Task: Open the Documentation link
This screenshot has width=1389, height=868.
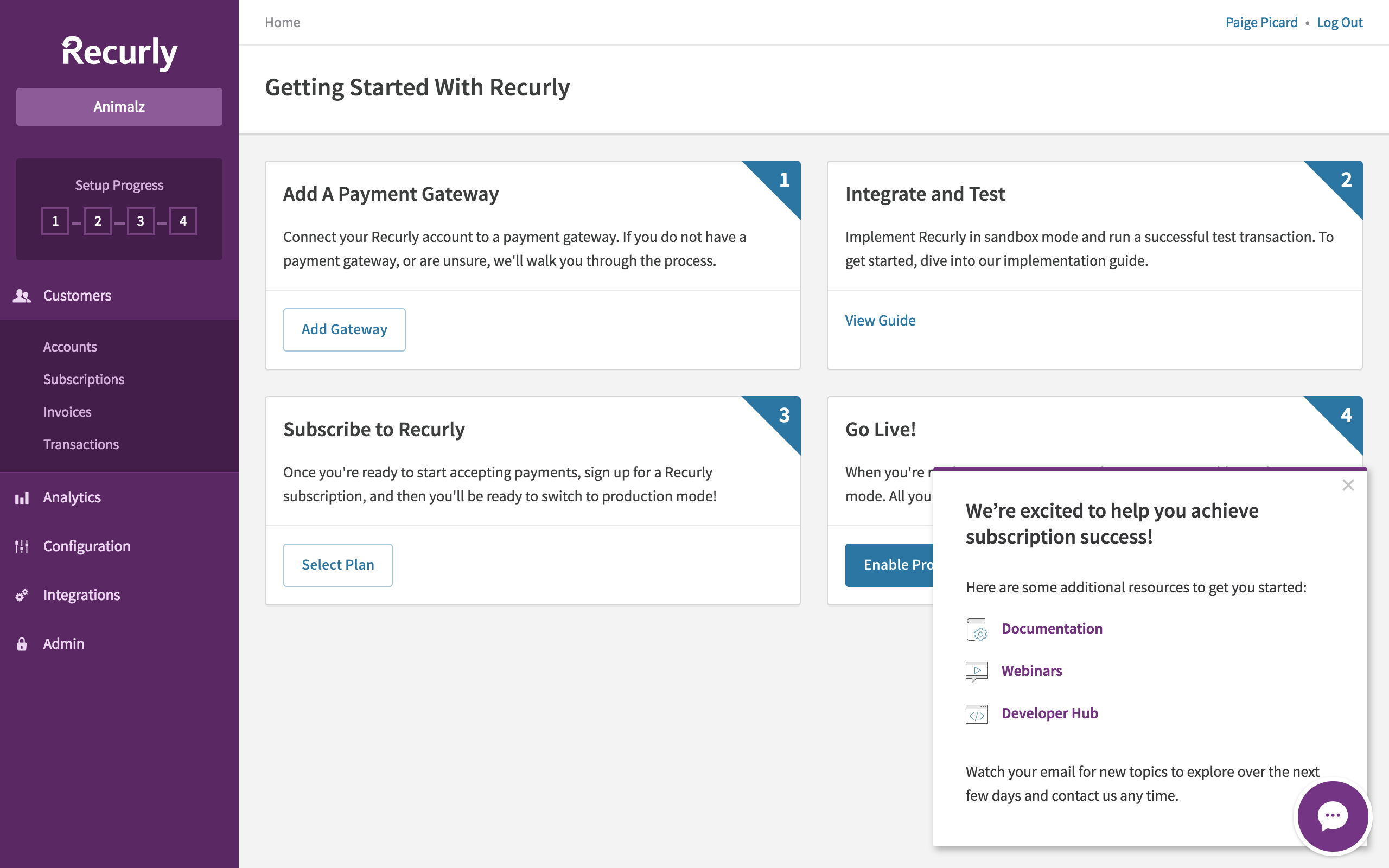Action: coord(1052,629)
